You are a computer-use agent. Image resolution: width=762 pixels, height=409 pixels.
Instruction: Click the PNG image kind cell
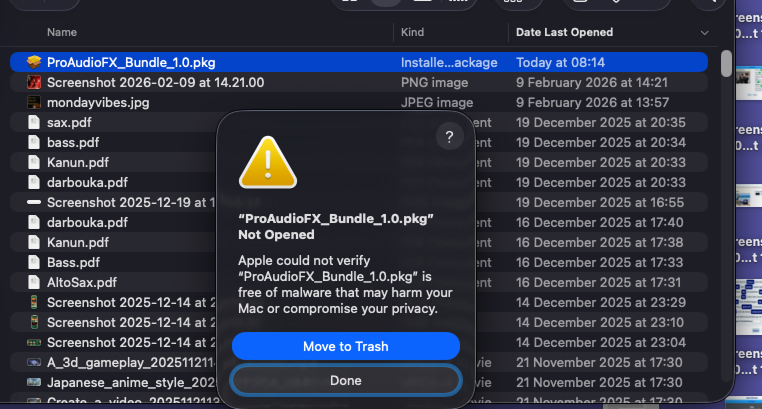tap(434, 83)
